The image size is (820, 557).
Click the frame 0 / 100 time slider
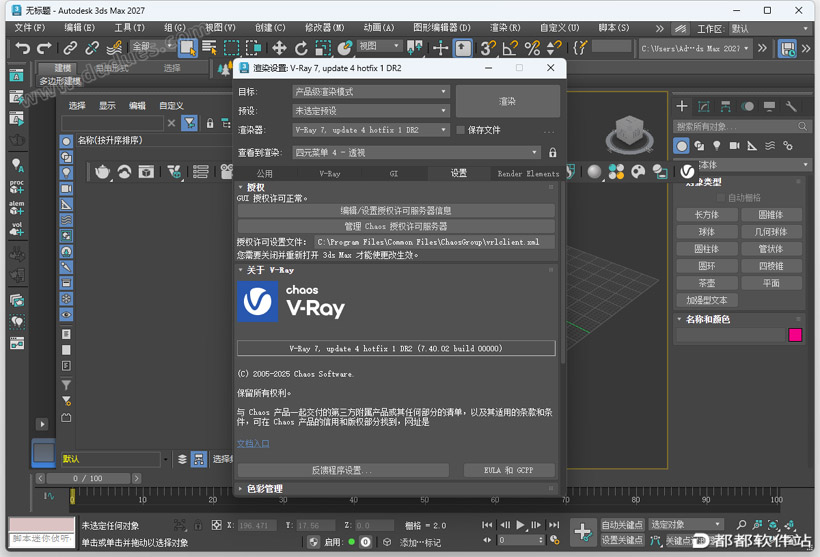pyautogui.click(x=88, y=478)
